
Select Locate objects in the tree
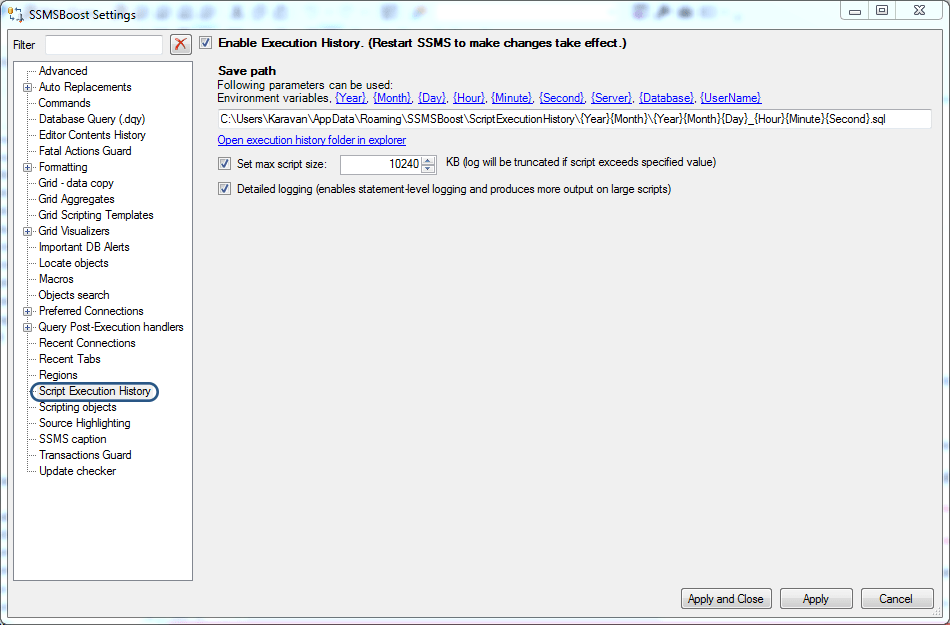(x=74, y=263)
